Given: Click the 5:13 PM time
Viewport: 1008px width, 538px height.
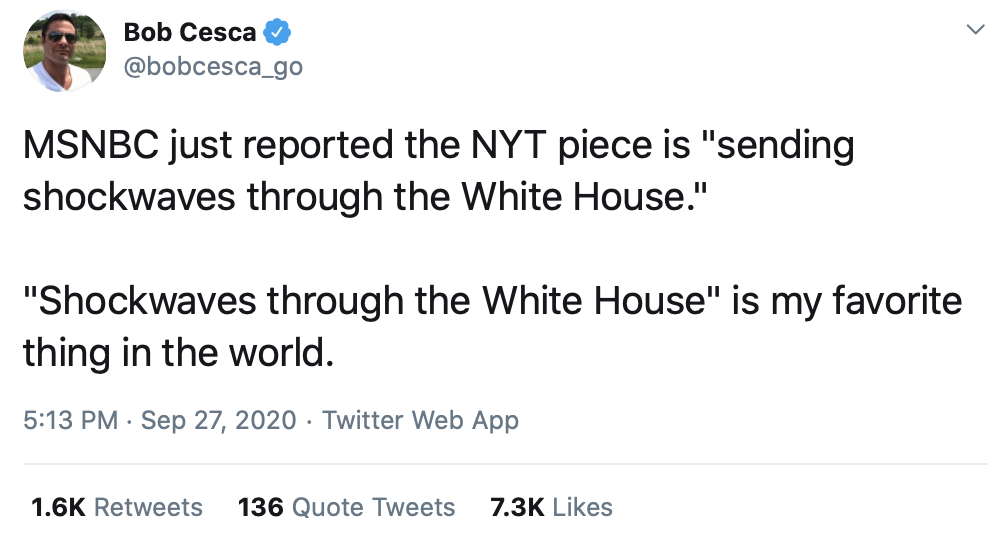Looking at the screenshot, I should pyautogui.click(x=70, y=420).
